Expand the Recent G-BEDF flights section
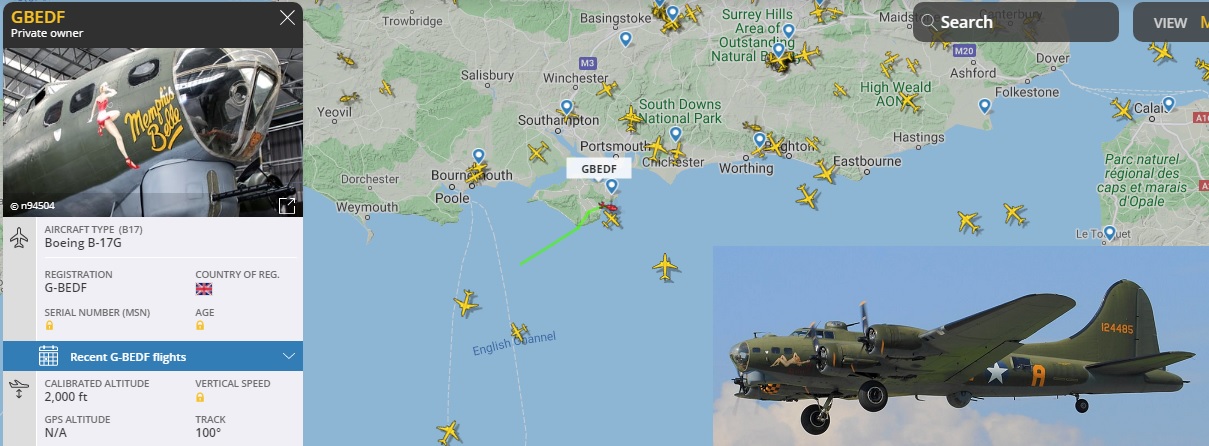The width and height of the screenshot is (1209, 446). 289,356
